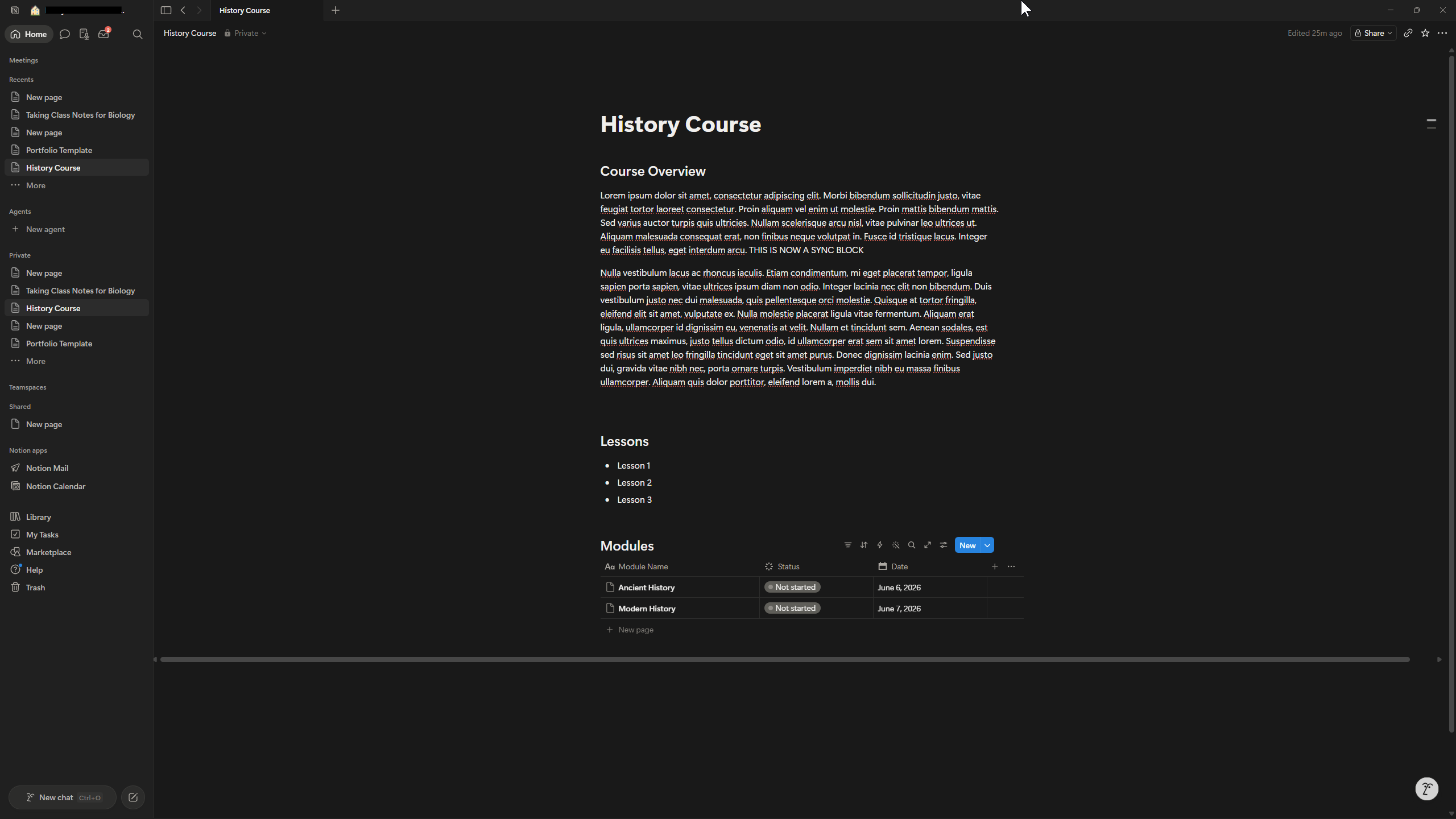This screenshot has width=1456, height=819.
Task: Click the Lesson 2 bullet item
Action: (x=634, y=483)
